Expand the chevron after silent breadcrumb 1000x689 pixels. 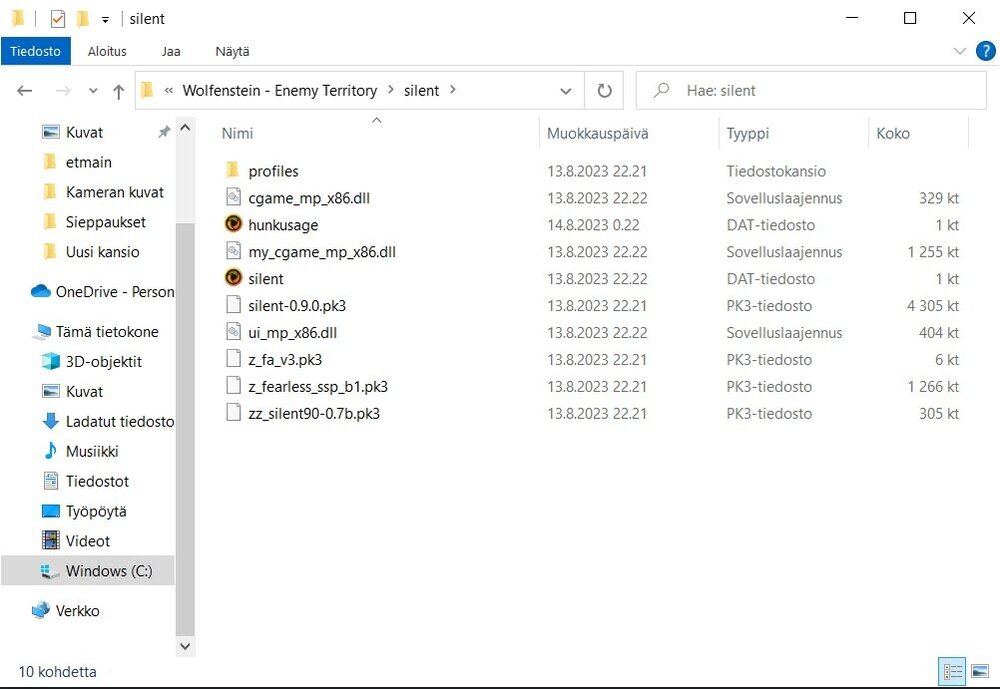(x=452, y=90)
